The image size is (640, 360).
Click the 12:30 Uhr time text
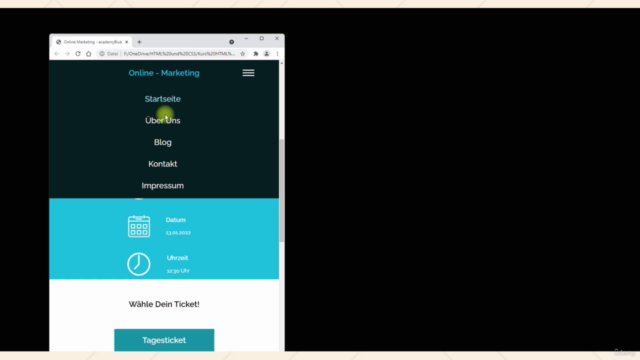pos(178,271)
